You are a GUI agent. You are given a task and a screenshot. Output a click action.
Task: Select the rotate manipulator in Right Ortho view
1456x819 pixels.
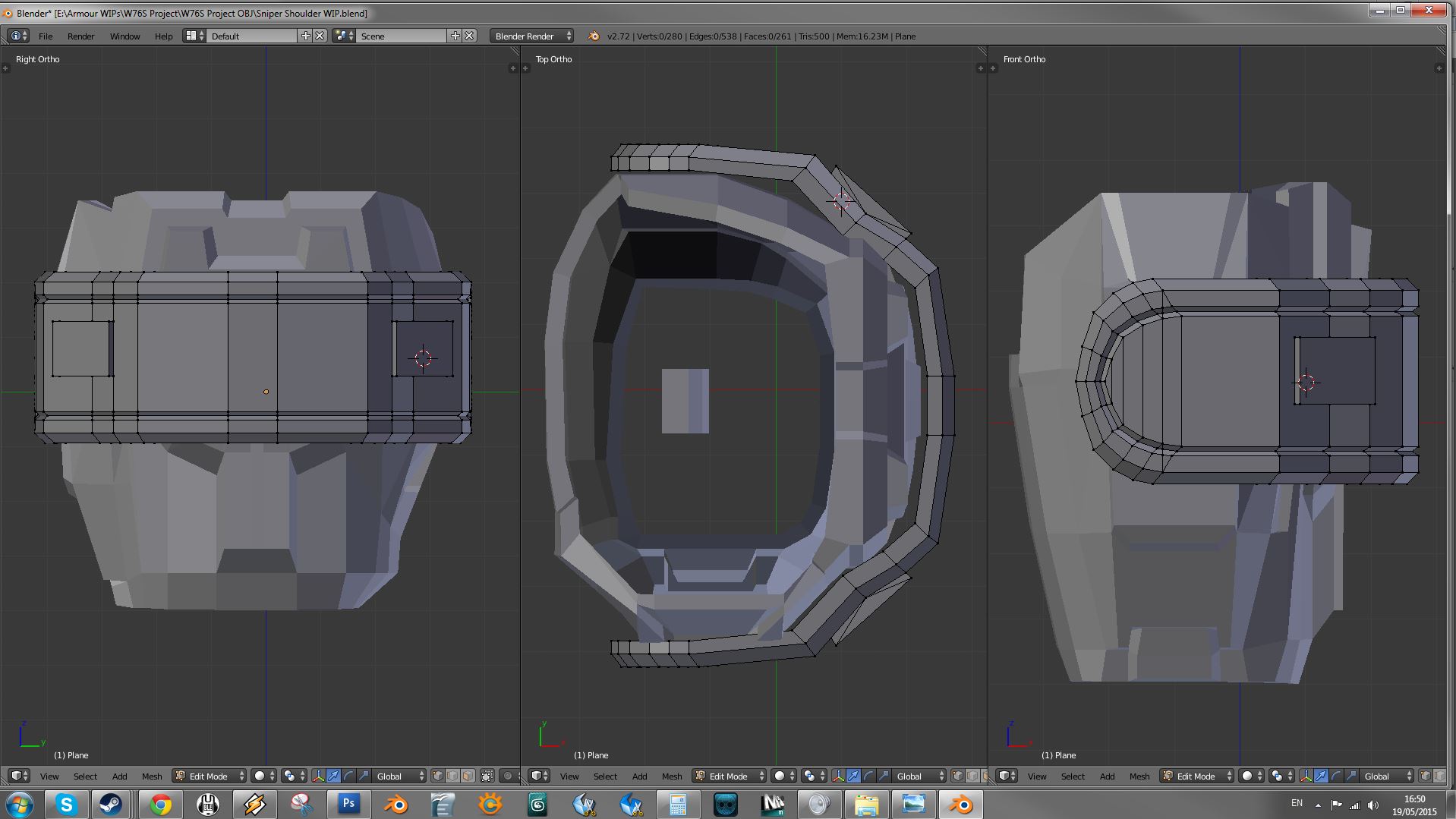pos(348,776)
